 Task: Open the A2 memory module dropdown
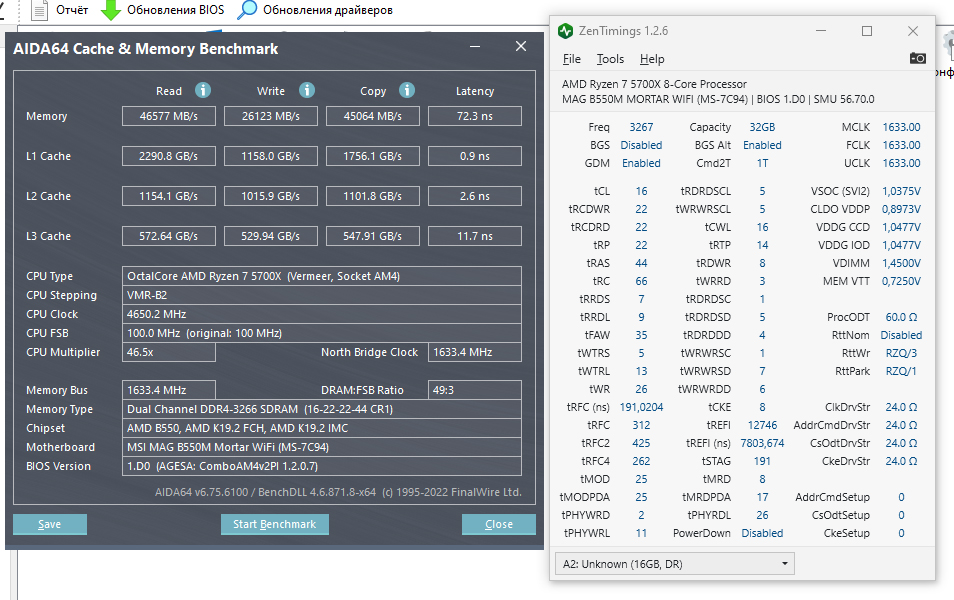coord(674,564)
